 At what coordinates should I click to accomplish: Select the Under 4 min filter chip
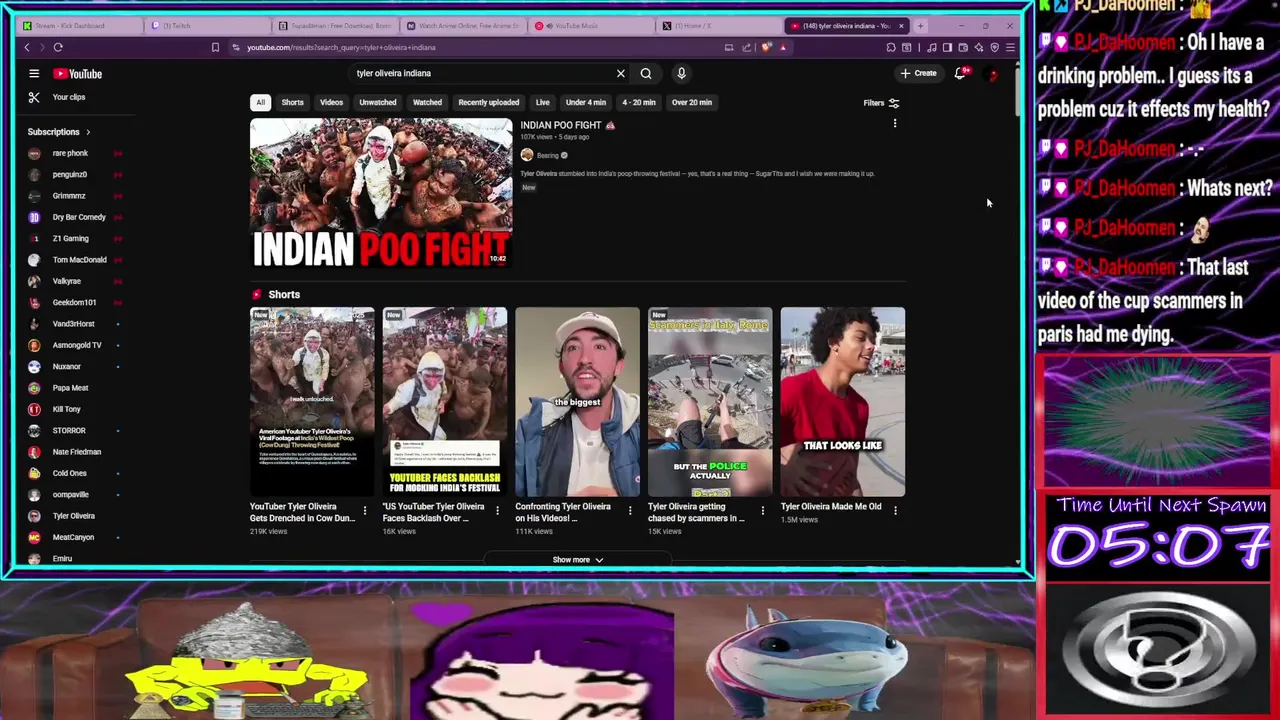point(586,102)
